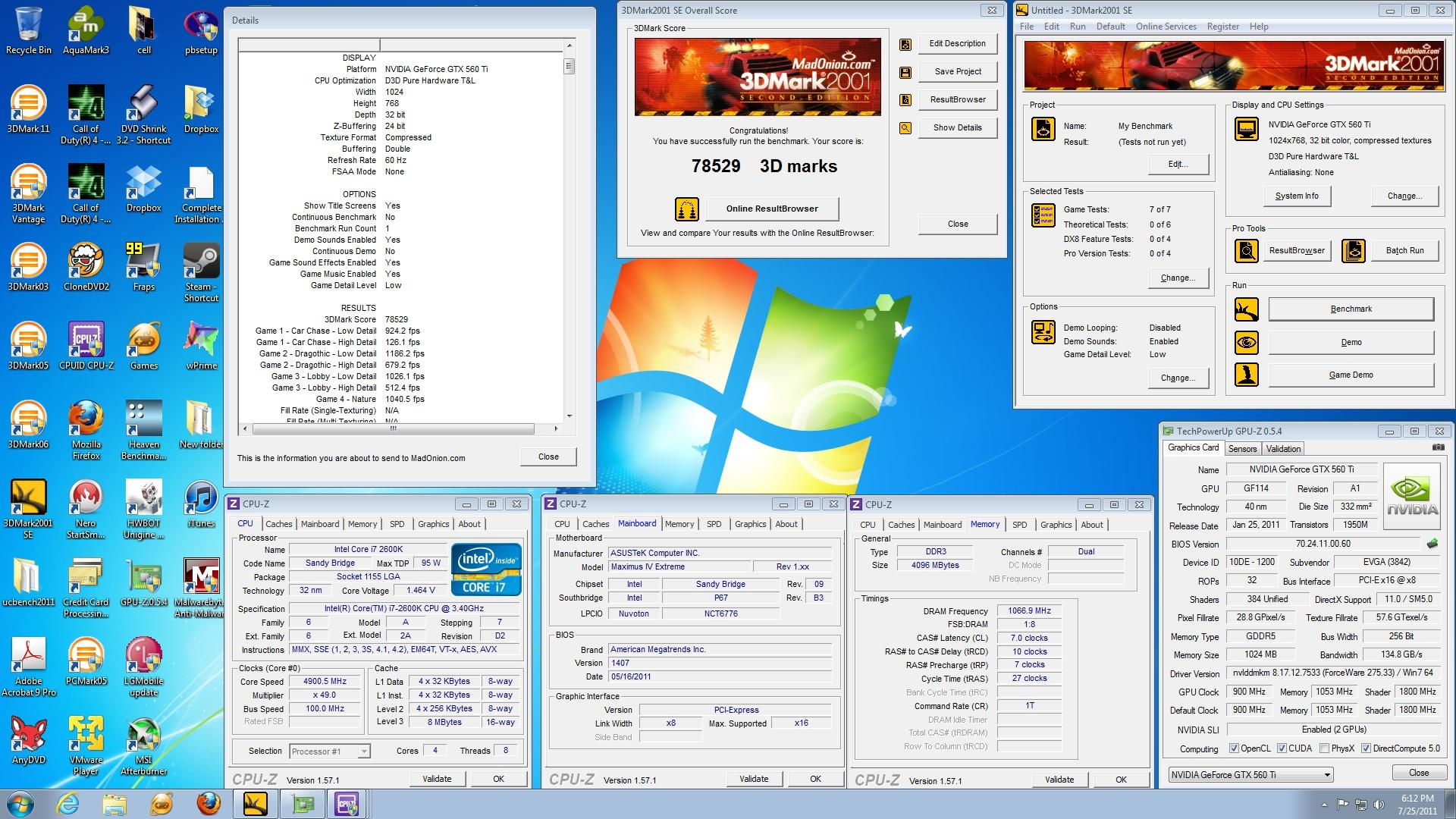Click the Online ResultBrowser button

click(x=772, y=209)
